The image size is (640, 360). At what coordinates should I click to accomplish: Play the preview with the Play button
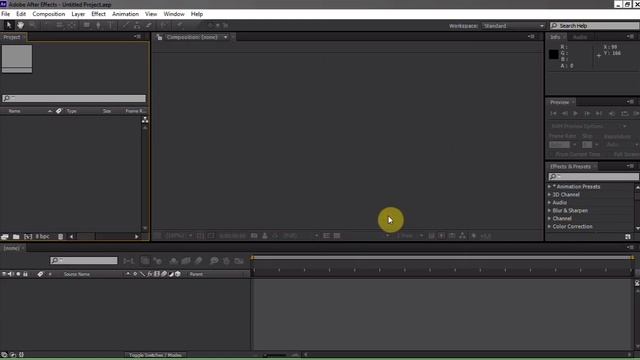pyautogui.click(x=576, y=113)
